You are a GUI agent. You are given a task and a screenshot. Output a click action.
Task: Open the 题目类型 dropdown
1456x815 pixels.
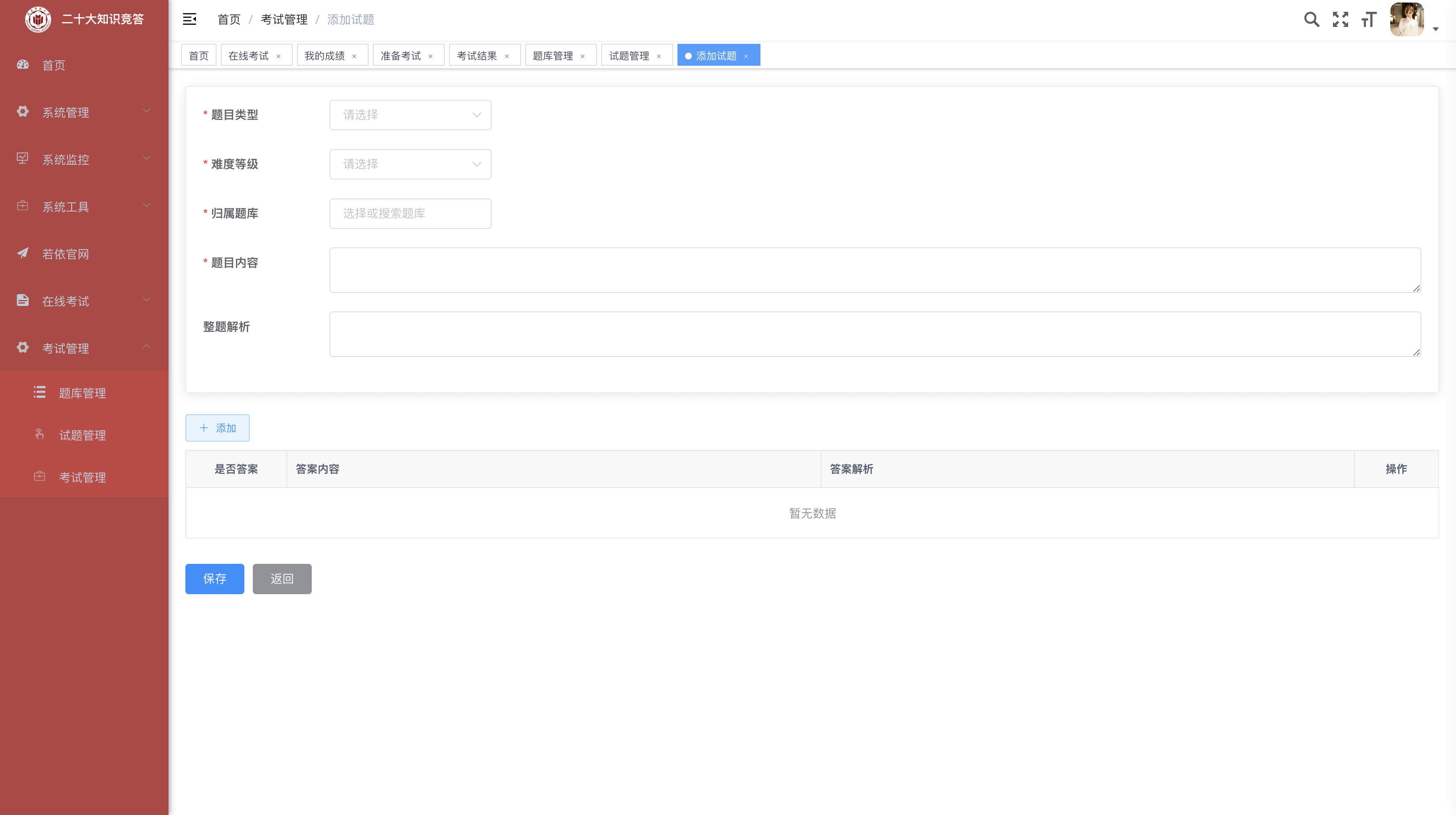(x=410, y=115)
